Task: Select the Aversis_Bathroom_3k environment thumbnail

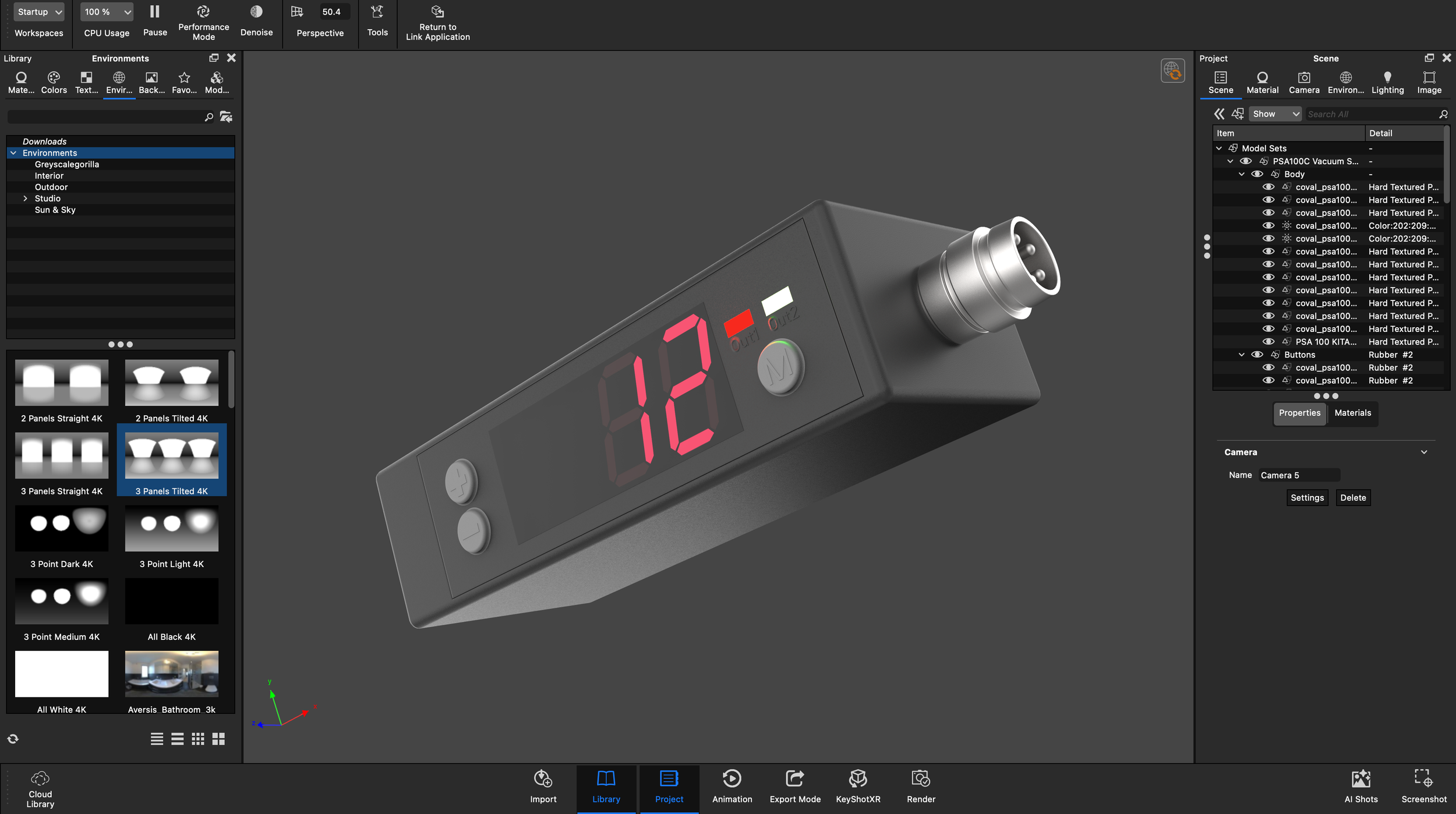Action: [172, 674]
